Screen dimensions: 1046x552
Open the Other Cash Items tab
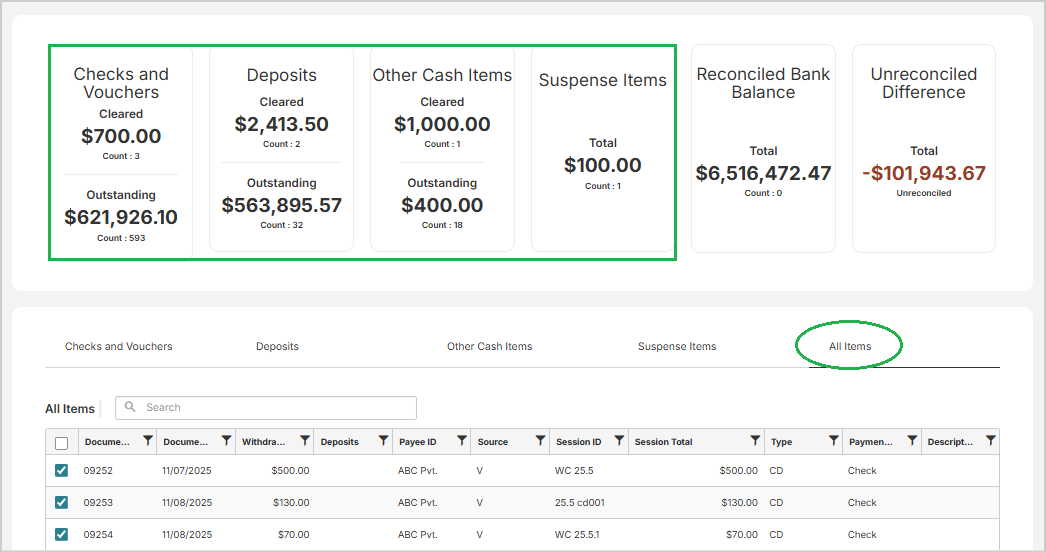point(489,347)
